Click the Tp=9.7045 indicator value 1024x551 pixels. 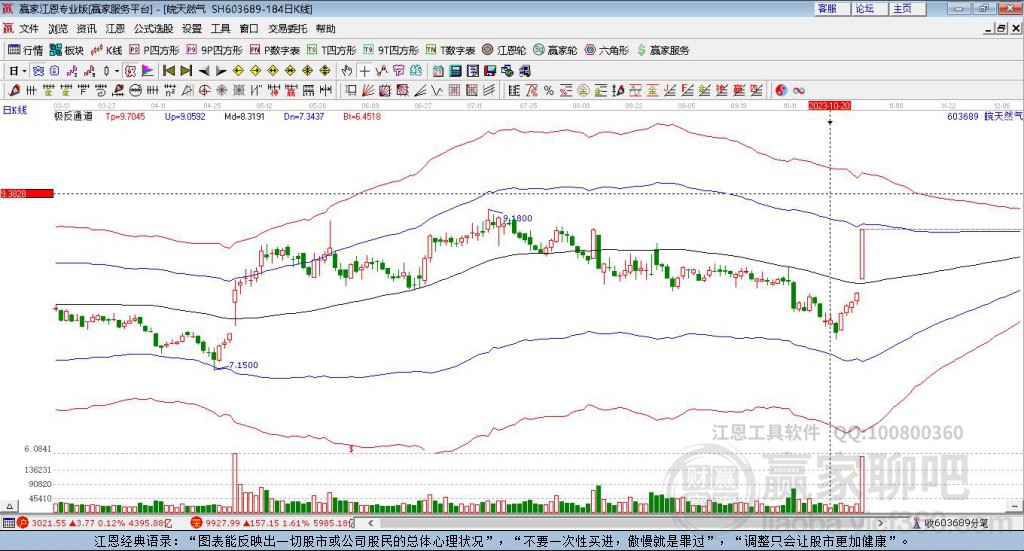125,116
